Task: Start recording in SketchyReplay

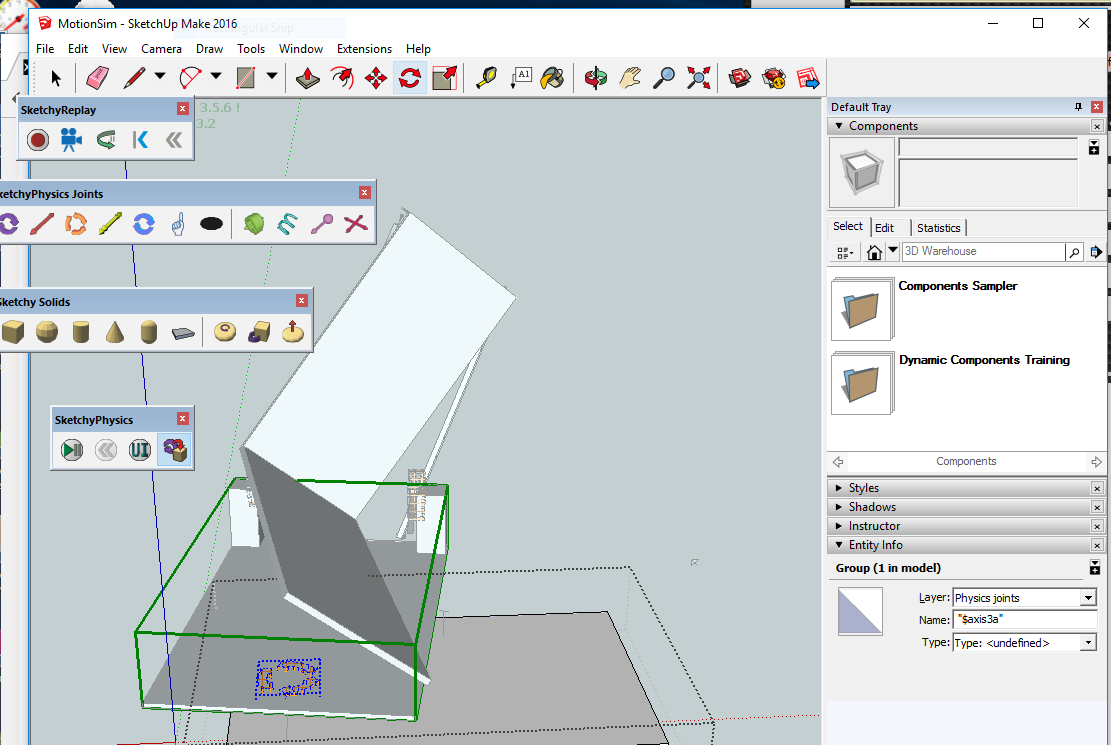Action: (x=38, y=140)
